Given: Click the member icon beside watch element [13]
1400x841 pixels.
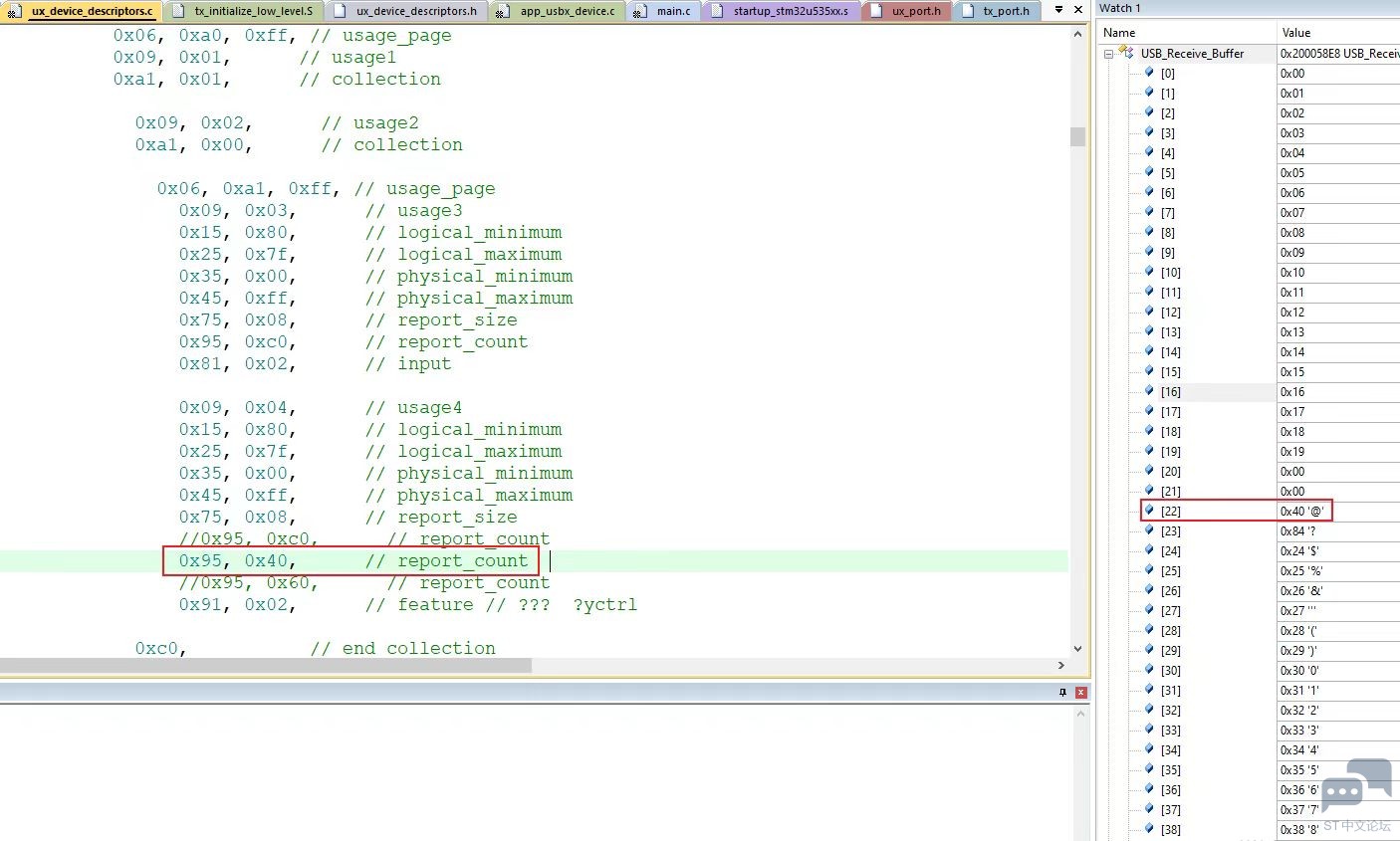Looking at the screenshot, I should pos(1149,330).
